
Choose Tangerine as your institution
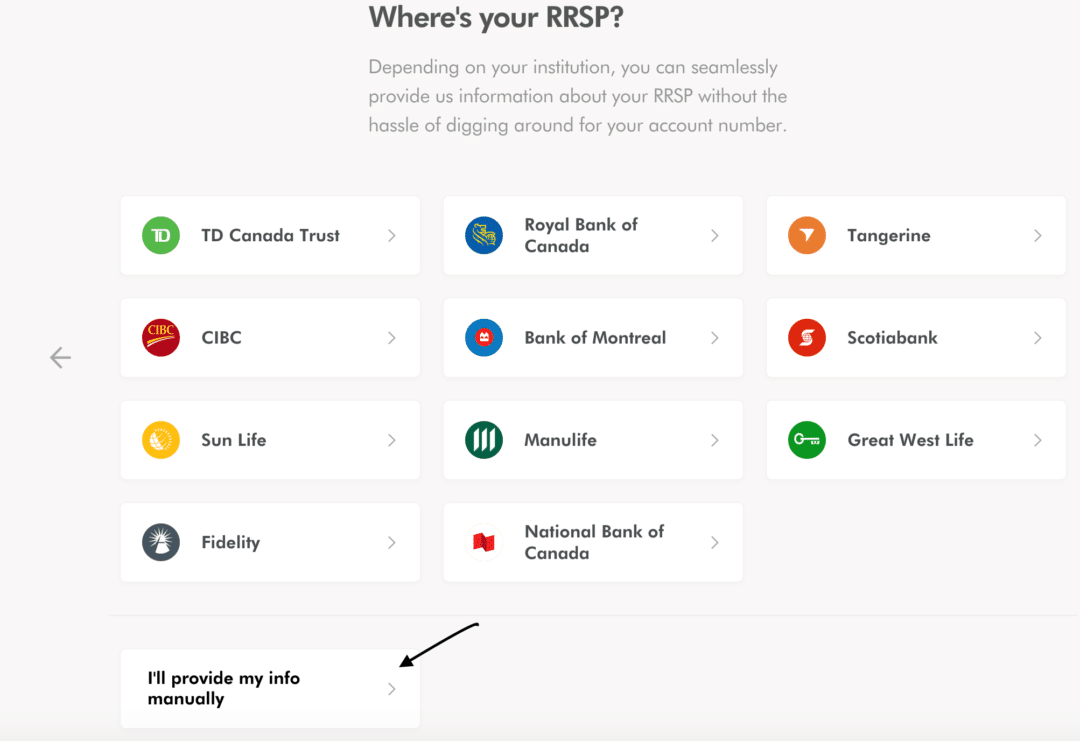[915, 235]
